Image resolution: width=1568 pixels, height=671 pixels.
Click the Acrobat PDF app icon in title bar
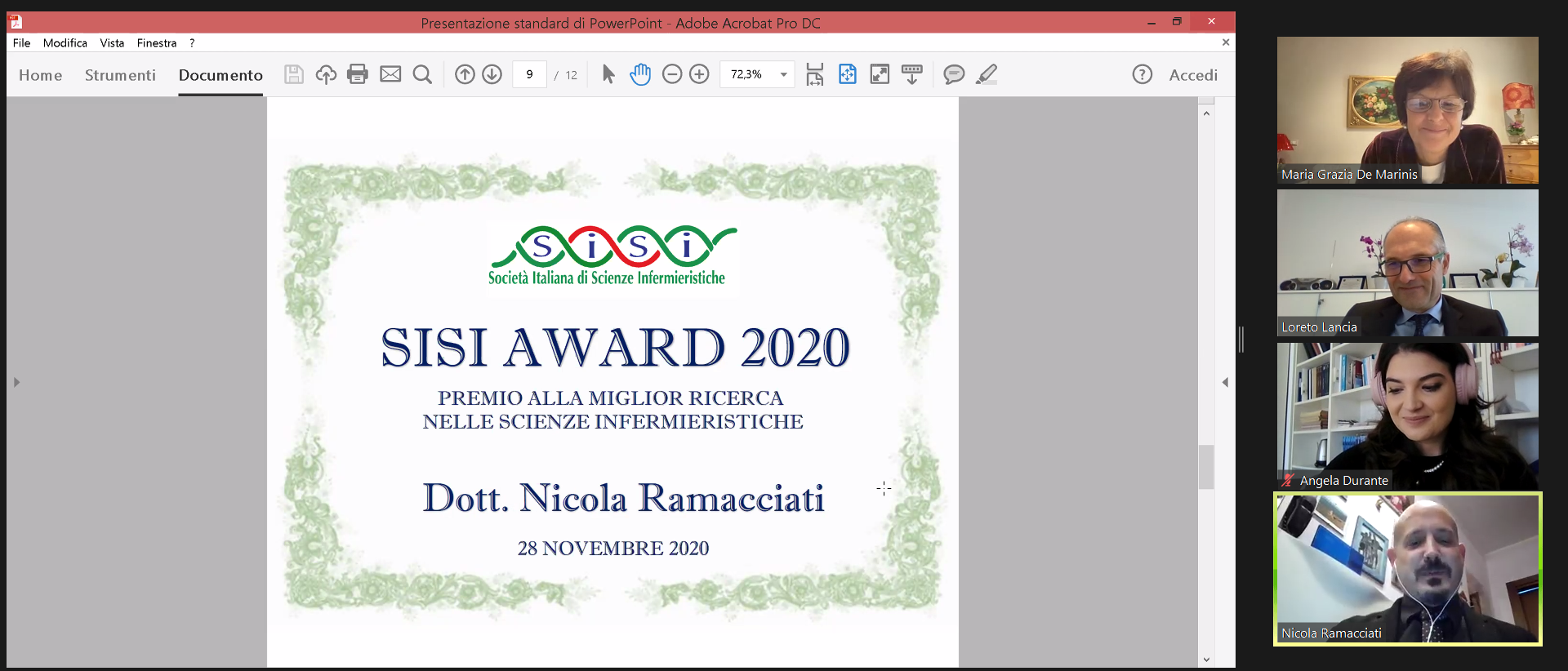pos(16,22)
